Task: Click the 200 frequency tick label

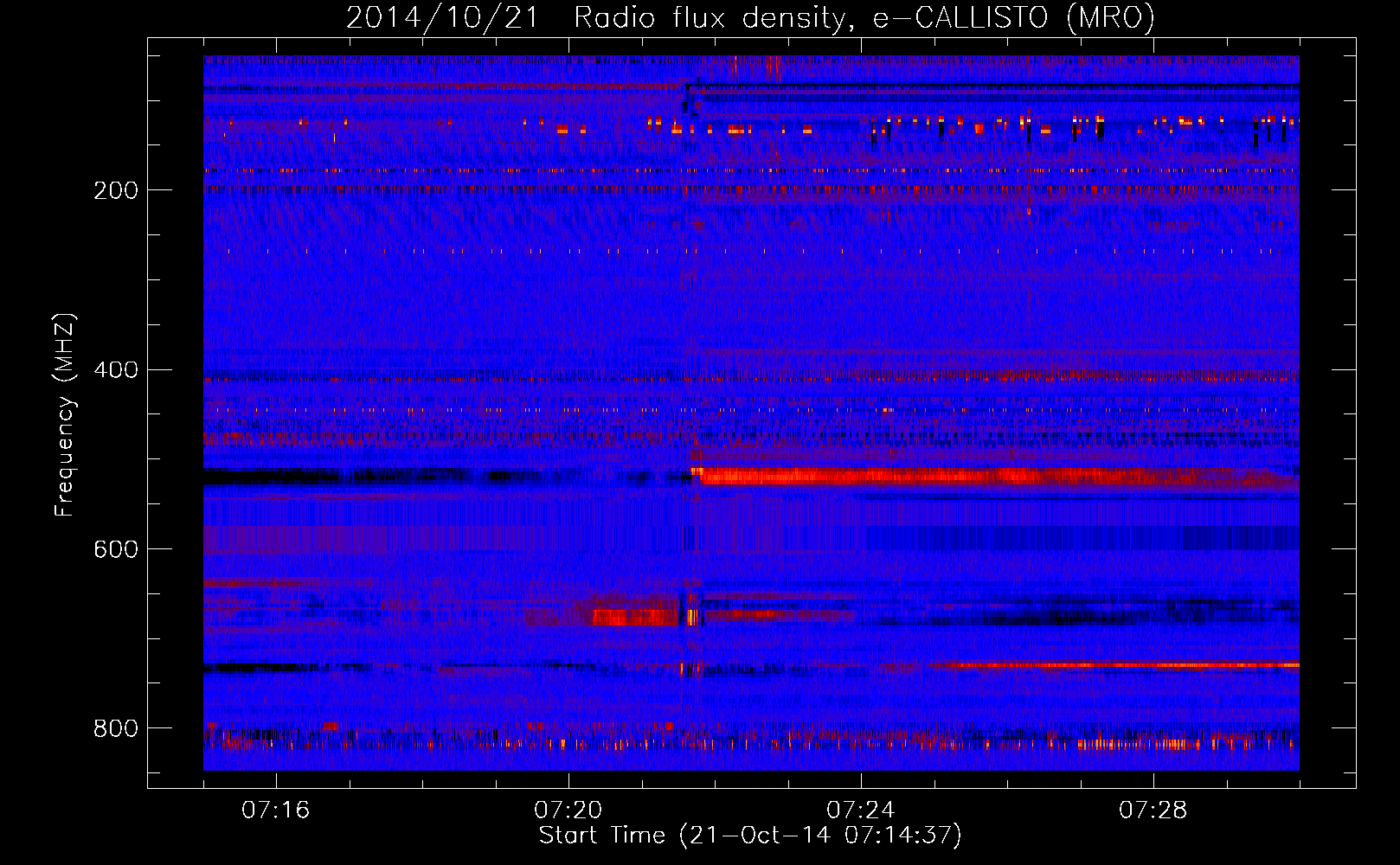Action: click(x=116, y=190)
